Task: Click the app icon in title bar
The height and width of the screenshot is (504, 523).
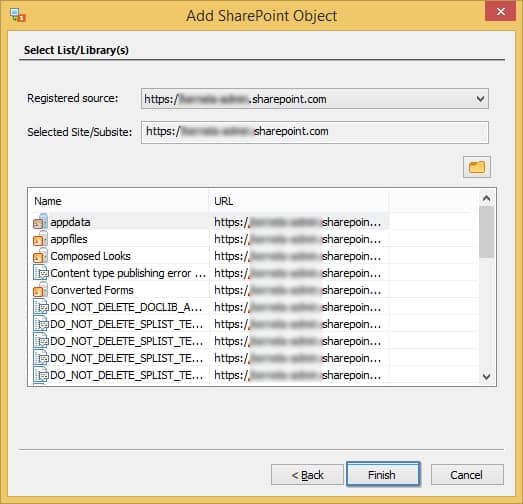Action: [x=18, y=15]
